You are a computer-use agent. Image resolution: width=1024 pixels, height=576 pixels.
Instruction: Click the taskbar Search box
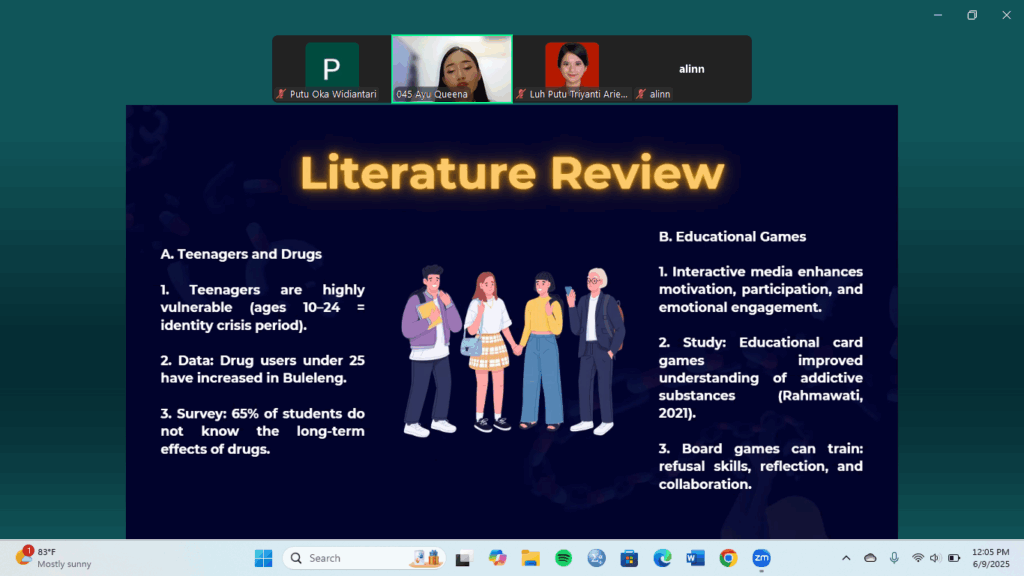364,558
